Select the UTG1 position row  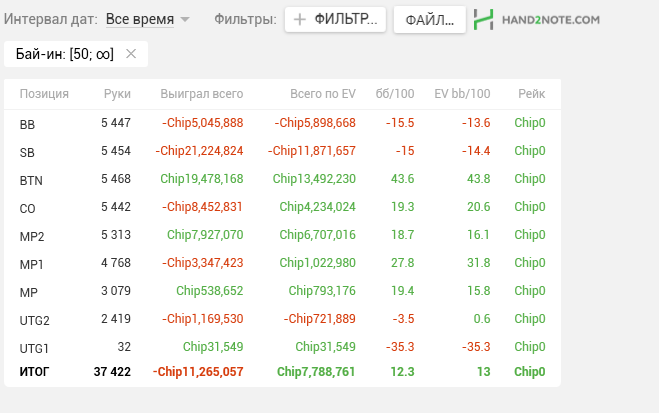pos(282,347)
